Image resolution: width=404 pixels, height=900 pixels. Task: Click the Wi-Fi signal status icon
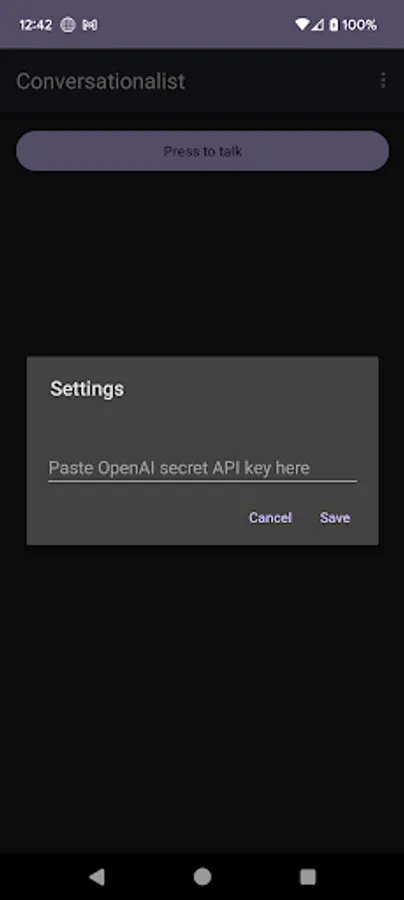click(302, 25)
